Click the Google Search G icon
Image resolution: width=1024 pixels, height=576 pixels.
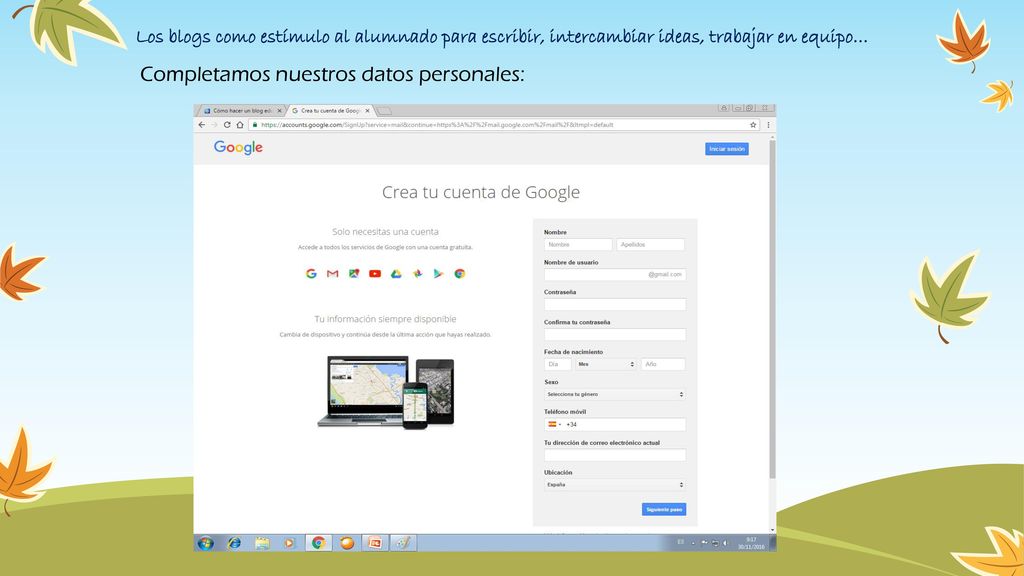[312, 274]
